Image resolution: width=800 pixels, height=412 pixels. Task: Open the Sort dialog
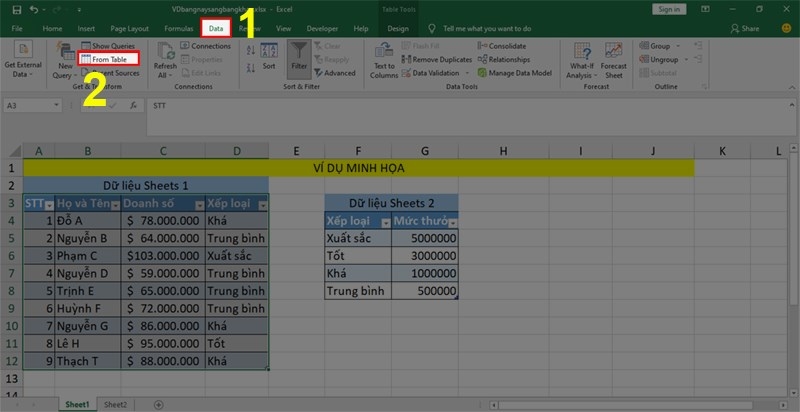(x=268, y=55)
